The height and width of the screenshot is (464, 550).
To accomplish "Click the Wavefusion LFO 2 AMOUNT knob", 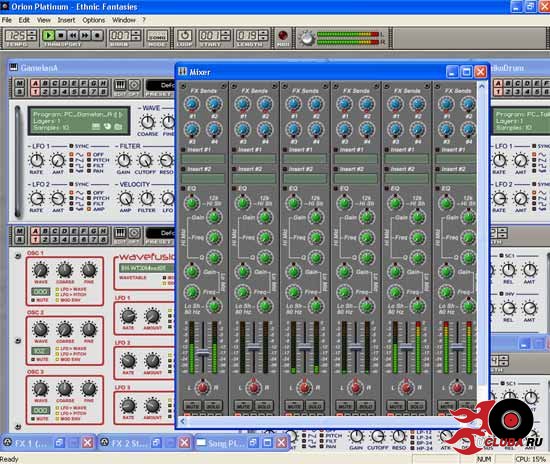I will click(153, 361).
